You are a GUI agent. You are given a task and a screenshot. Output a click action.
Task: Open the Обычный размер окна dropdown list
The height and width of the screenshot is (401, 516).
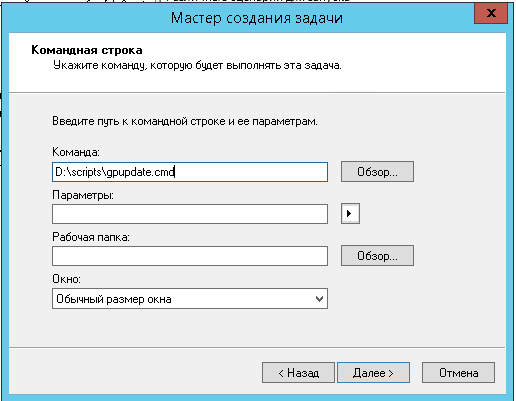tap(190, 299)
